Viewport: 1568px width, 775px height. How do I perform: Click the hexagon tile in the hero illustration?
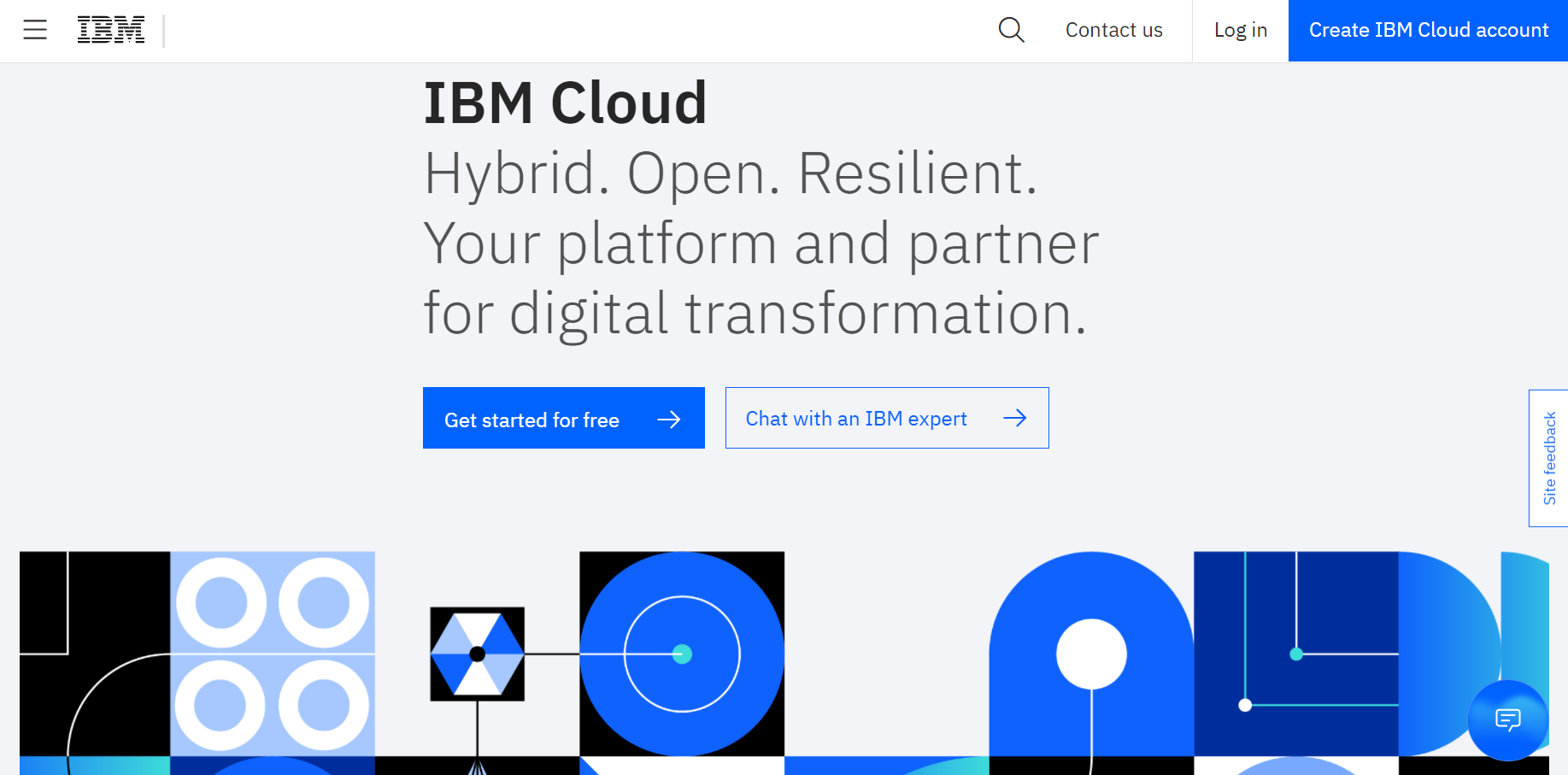[477, 652]
